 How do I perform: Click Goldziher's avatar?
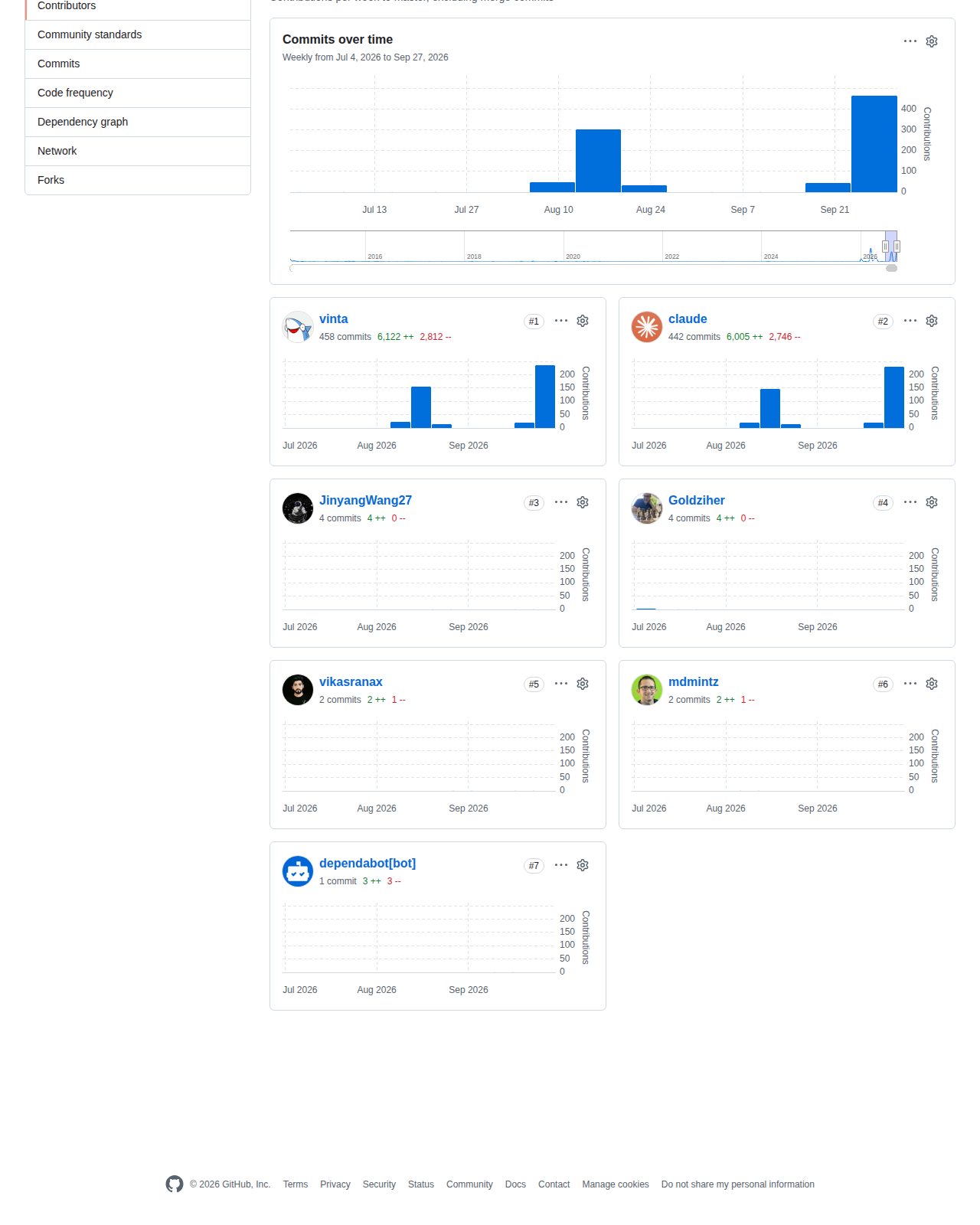(647, 508)
